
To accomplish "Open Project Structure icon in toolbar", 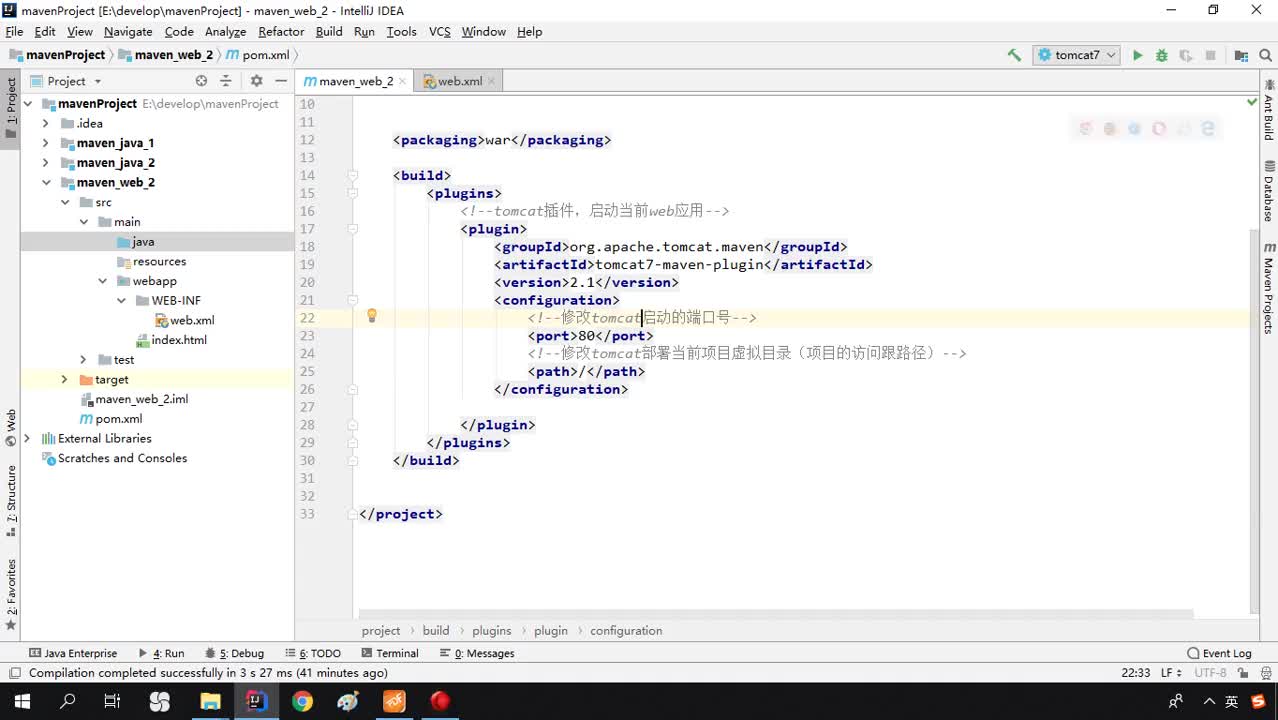I will pos(1241,55).
